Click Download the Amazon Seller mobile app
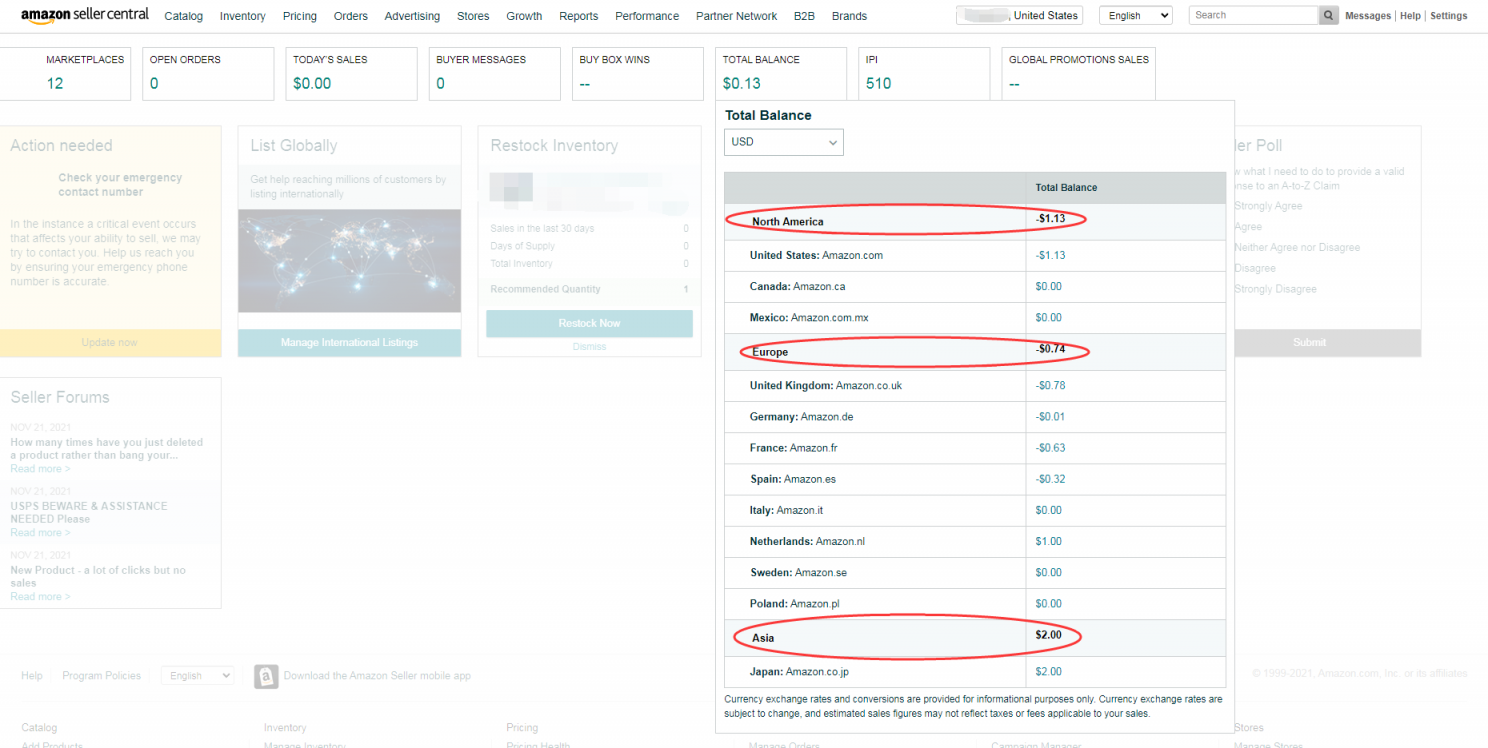This screenshot has height=748, width=1488. coord(377,676)
